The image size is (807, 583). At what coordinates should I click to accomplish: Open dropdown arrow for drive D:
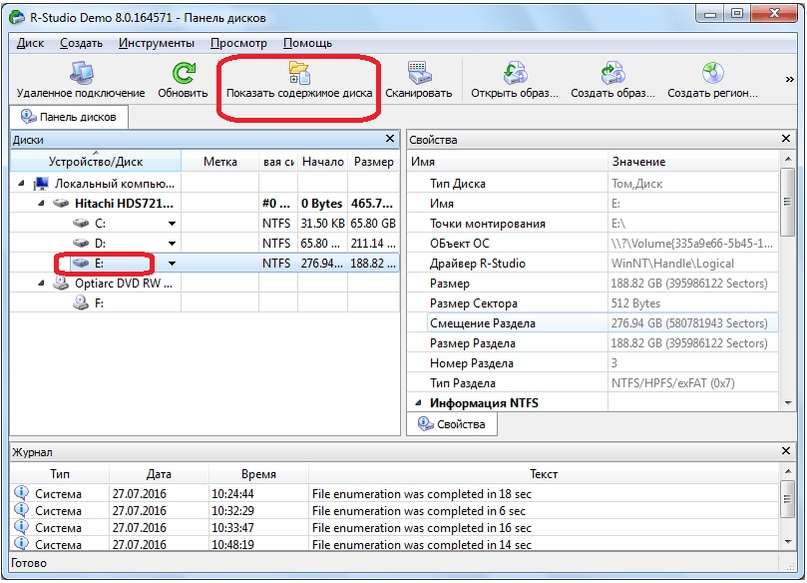click(x=172, y=243)
